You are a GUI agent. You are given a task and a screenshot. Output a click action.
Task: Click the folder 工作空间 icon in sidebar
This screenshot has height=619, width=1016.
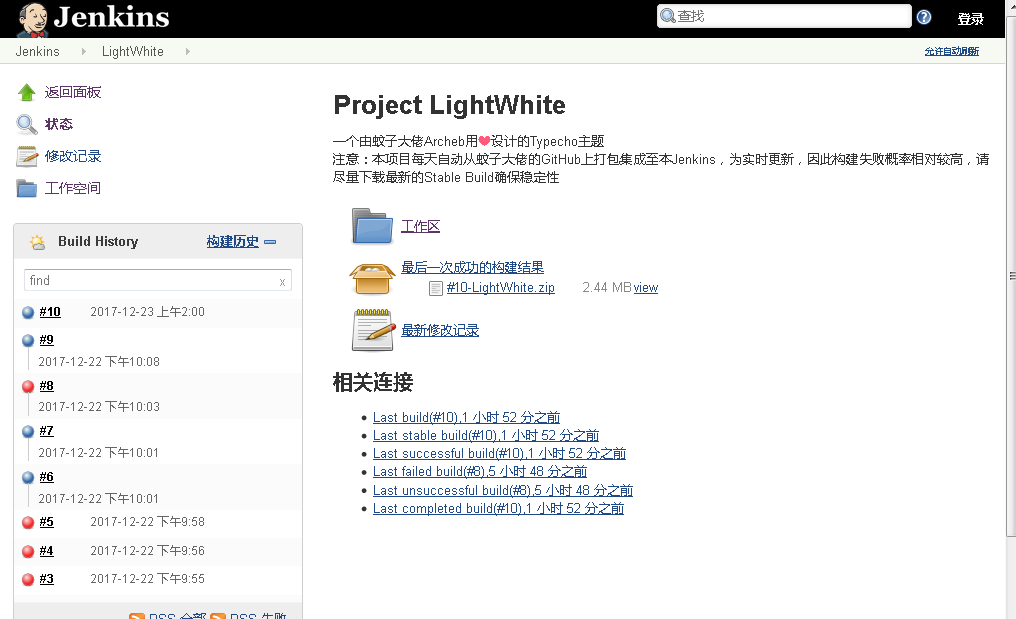pyautogui.click(x=27, y=188)
